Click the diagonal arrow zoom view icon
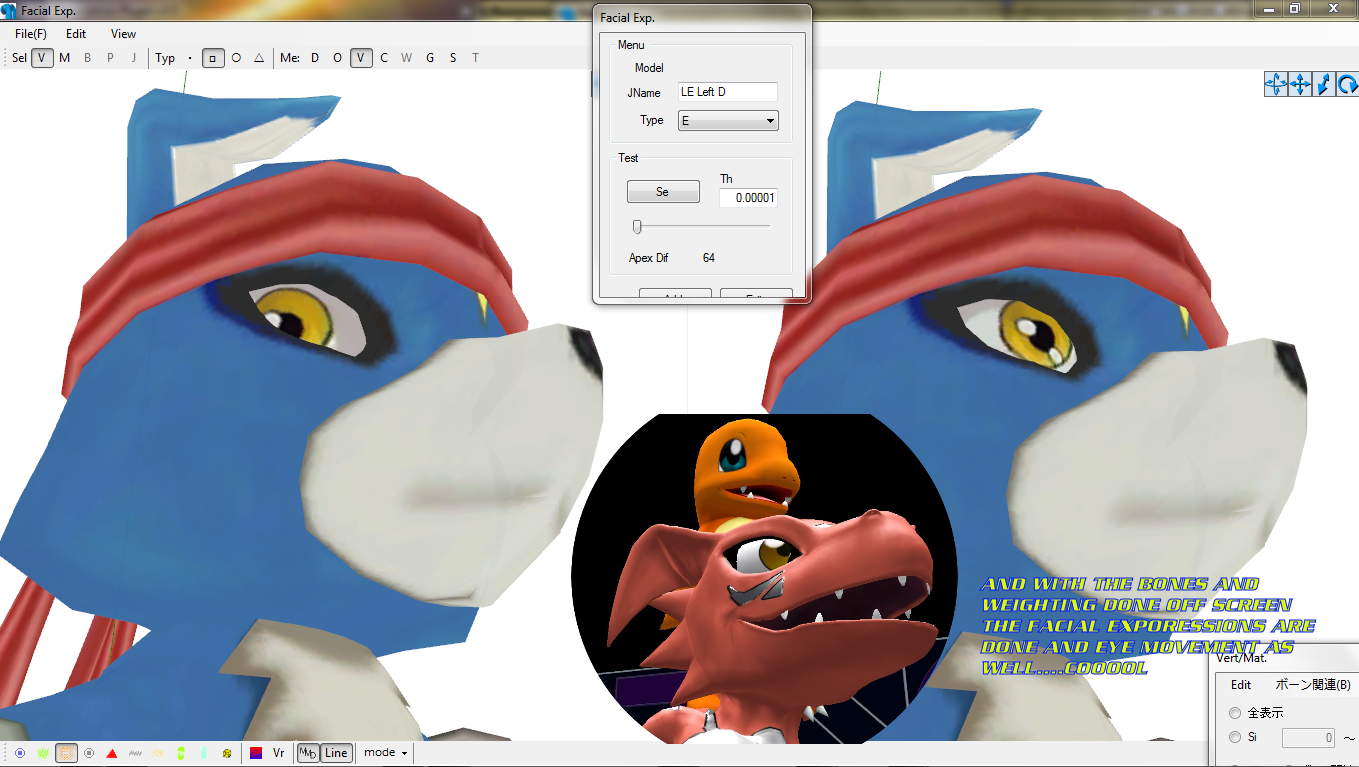The height and width of the screenshot is (767, 1359). tap(1323, 84)
